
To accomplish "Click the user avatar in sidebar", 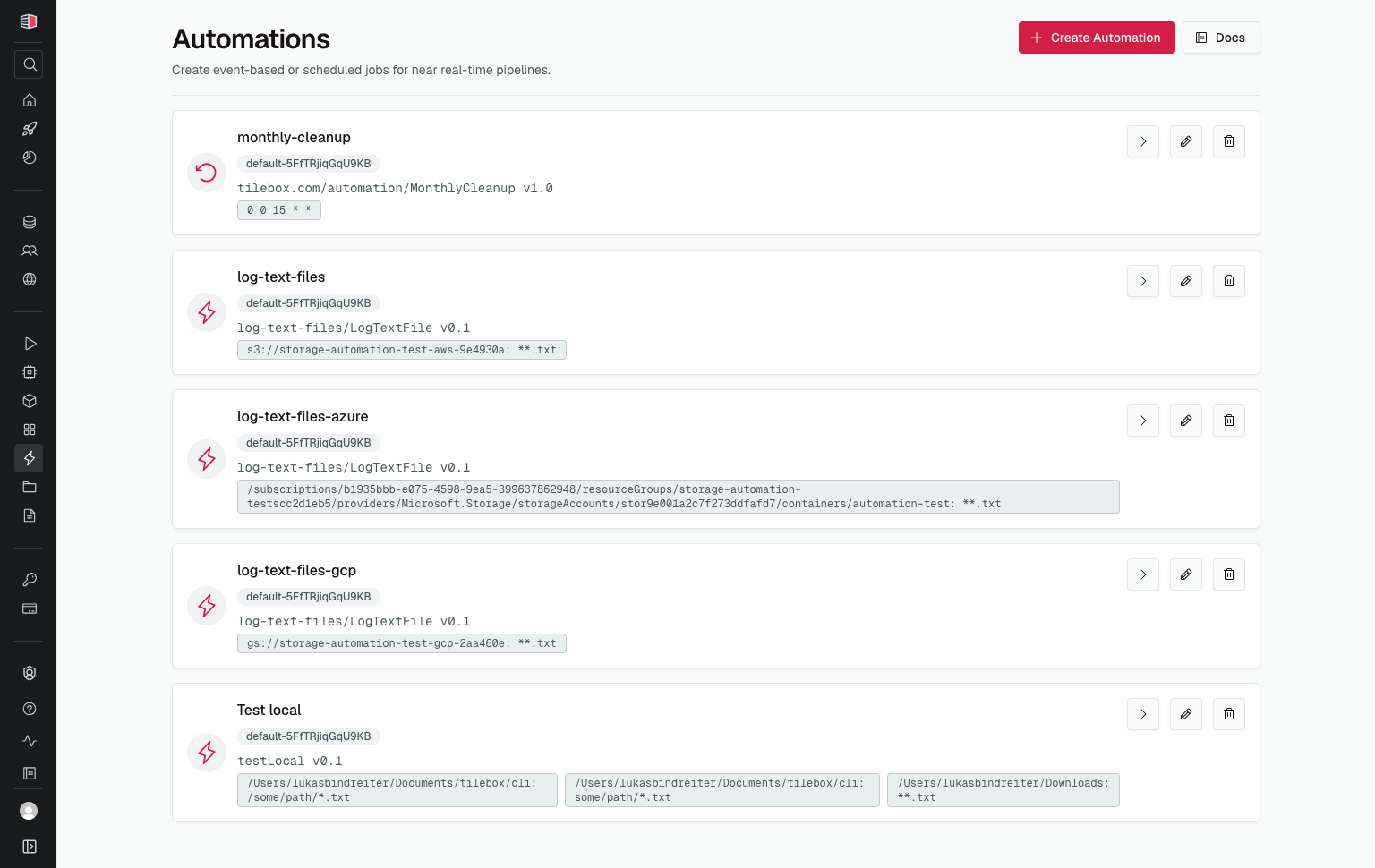I will point(29,811).
